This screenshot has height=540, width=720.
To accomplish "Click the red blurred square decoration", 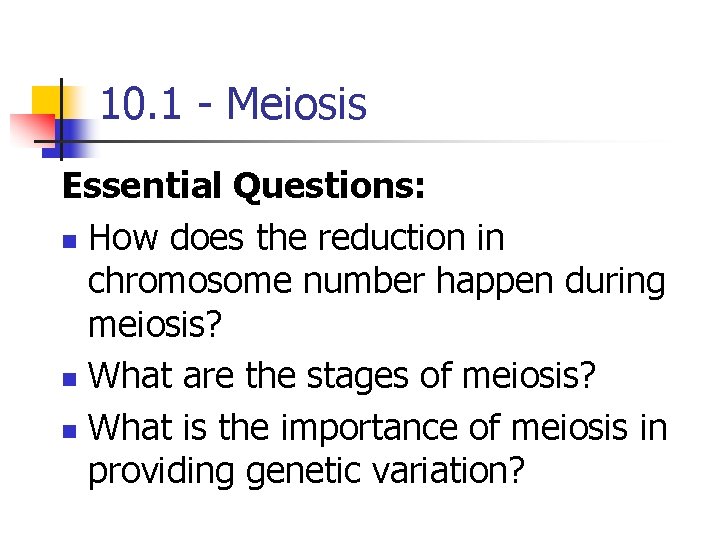I will (x=28, y=129).
